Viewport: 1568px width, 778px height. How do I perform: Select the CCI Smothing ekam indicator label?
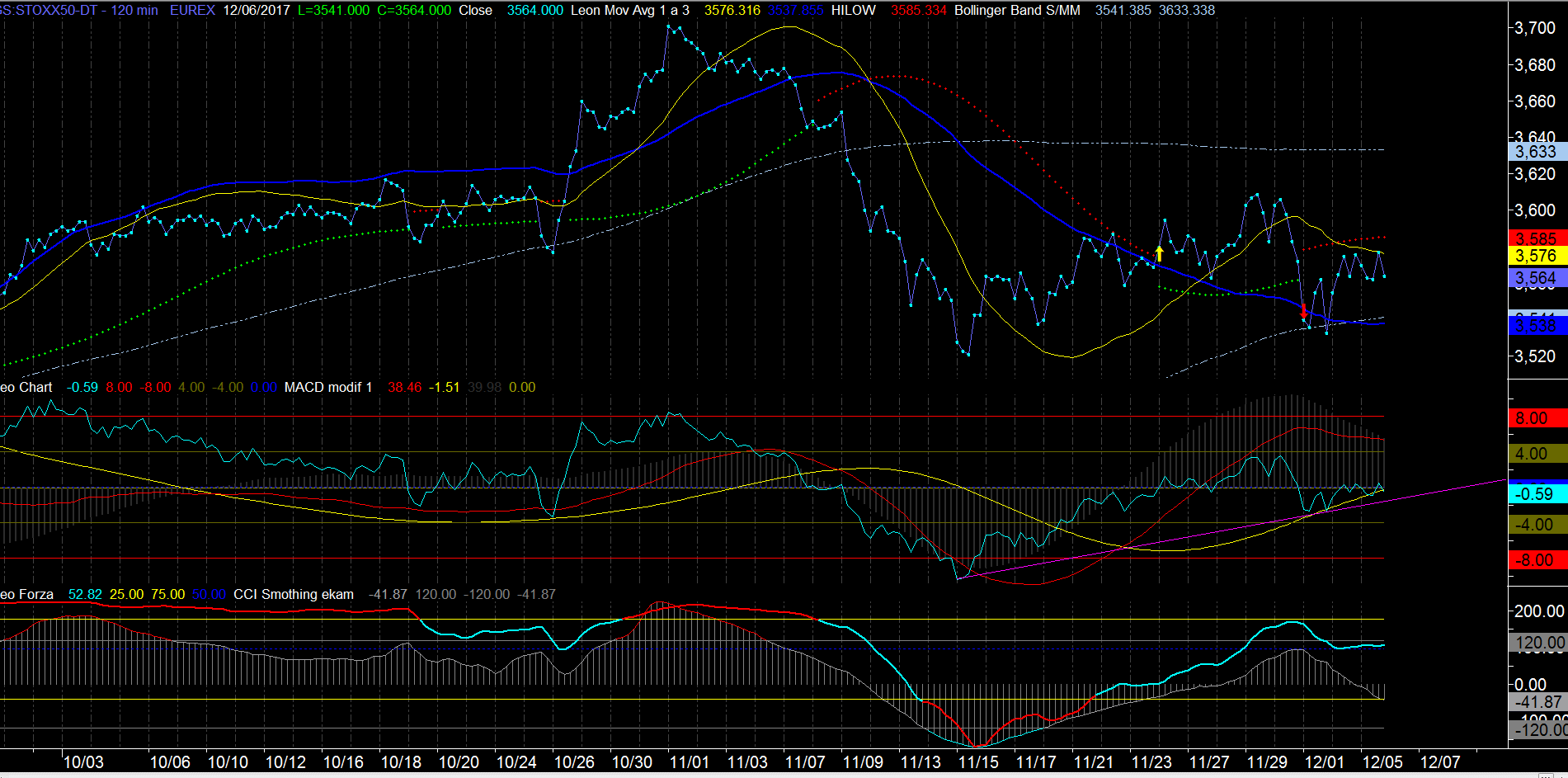click(x=294, y=594)
